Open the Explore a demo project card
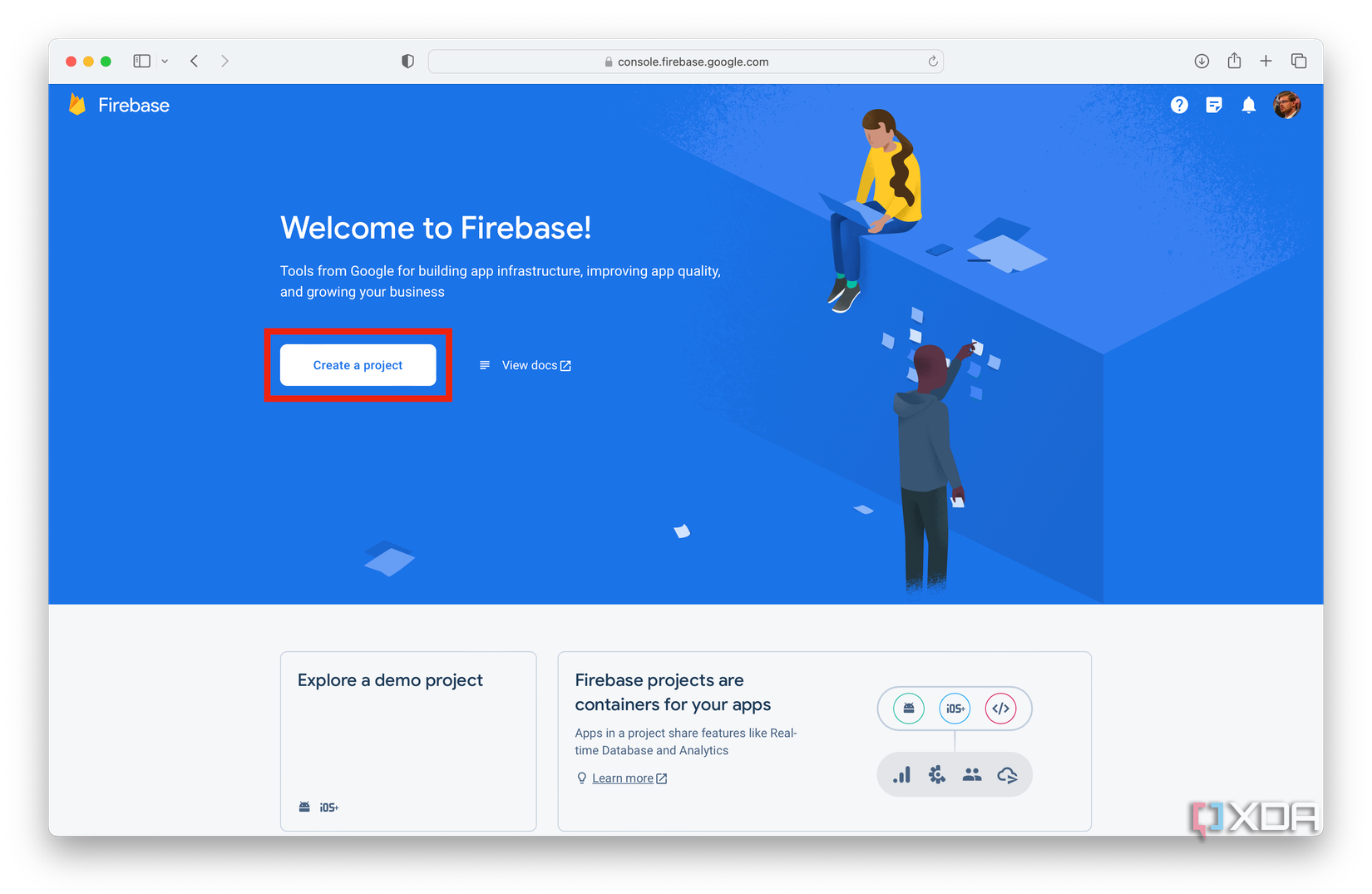The image size is (1372, 894). [x=408, y=741]
